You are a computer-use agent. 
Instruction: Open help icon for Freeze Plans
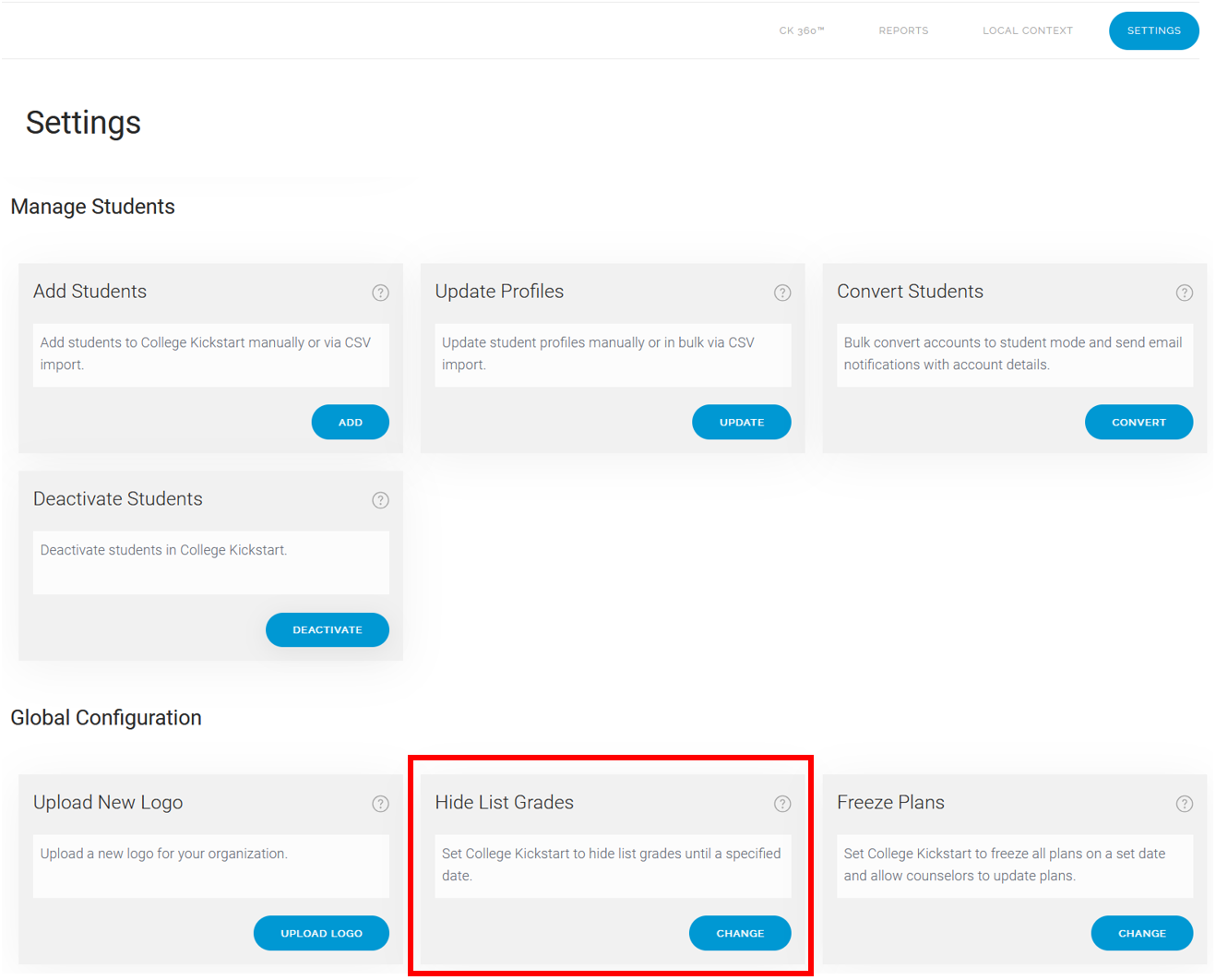pos(1185,804)
